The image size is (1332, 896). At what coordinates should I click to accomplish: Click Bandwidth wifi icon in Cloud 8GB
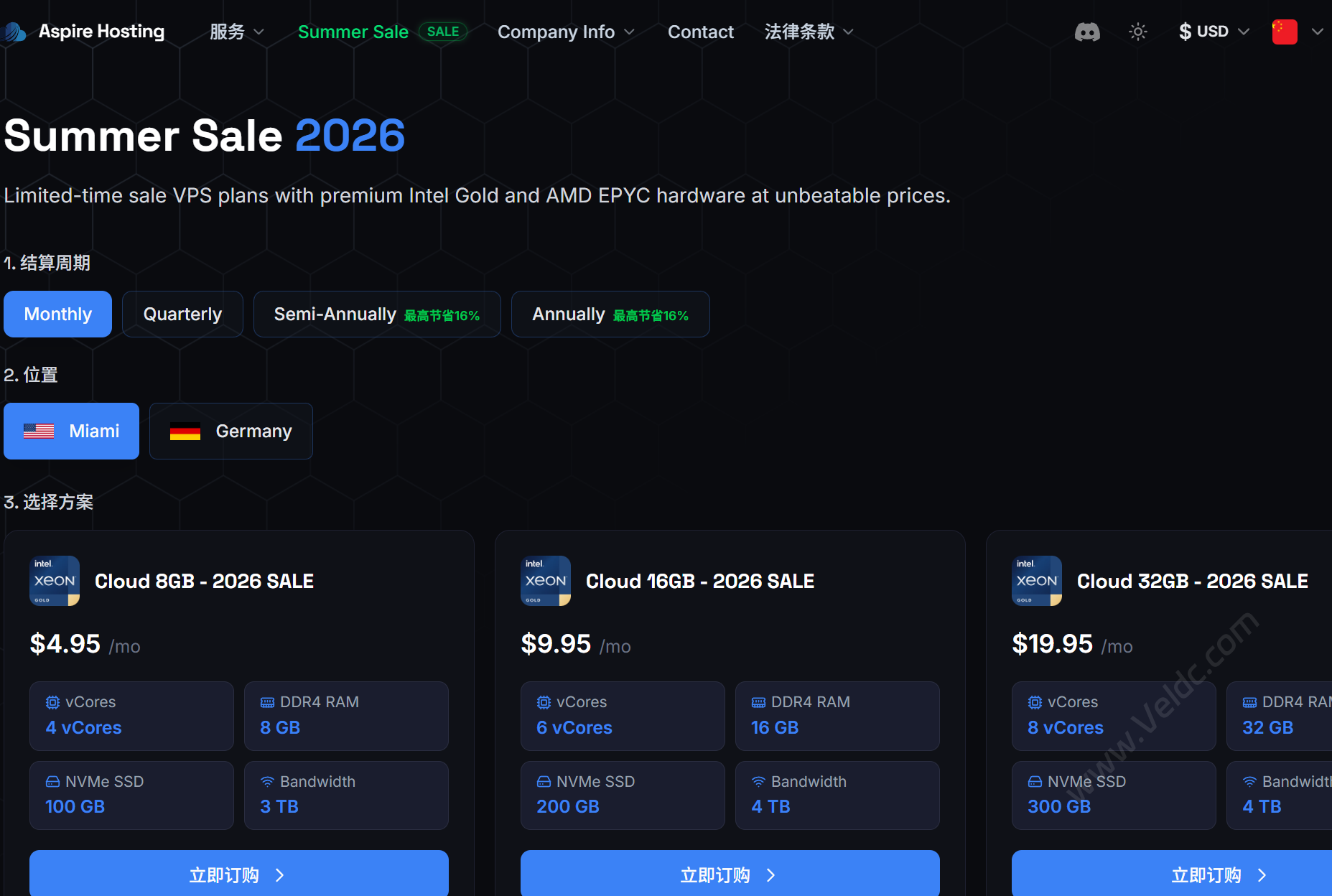tap(267, 781)
